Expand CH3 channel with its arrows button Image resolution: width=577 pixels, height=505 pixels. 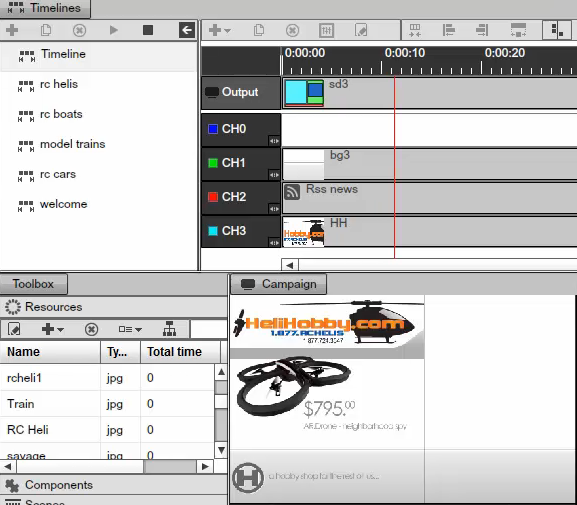point(274,243)
